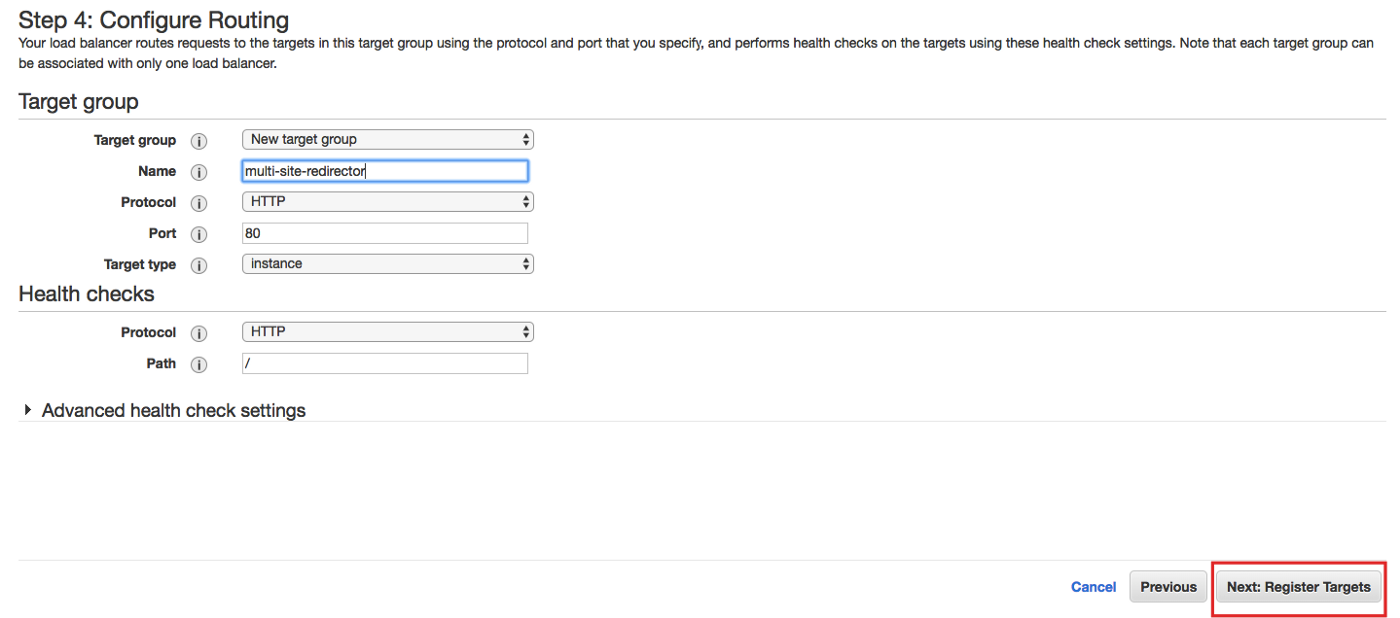Click the info icon next to Port
This screenshot has width=1400, height=618.
tap(198, 234)
